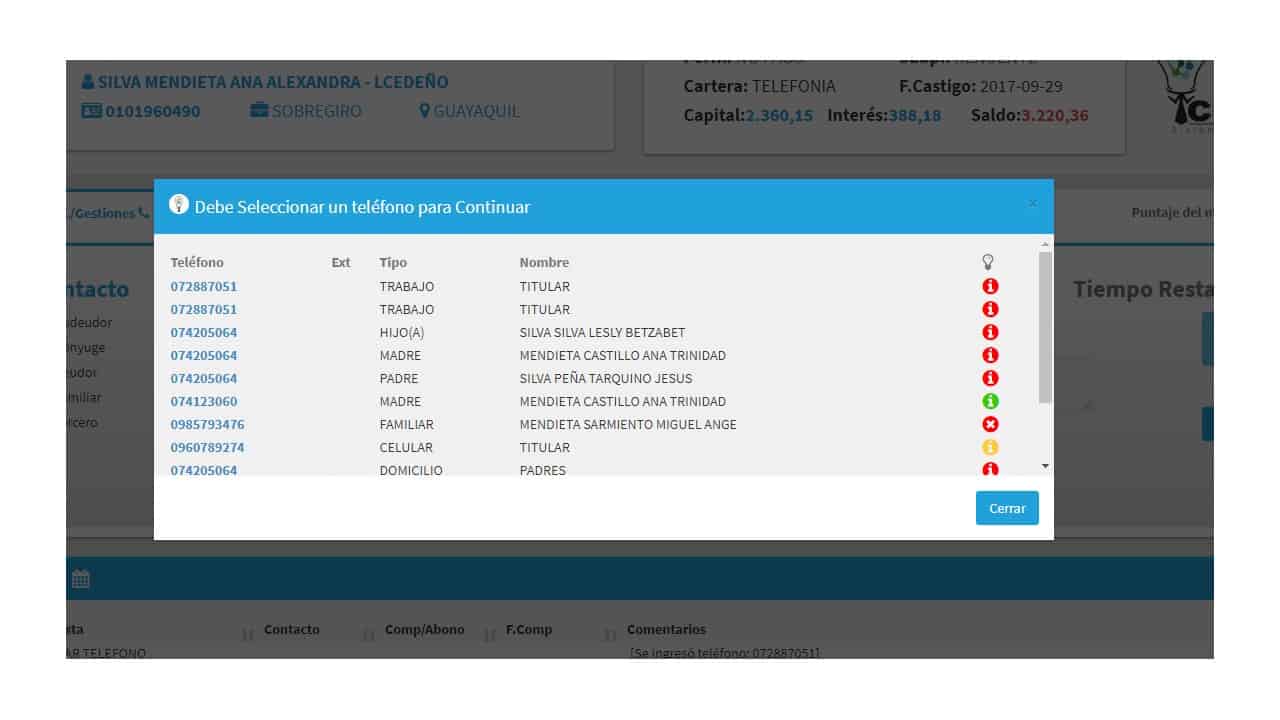The image size is (1280, 720).
Task: Click the briefcase icon beside SOBREGIRO
Action: coord(259,111)
